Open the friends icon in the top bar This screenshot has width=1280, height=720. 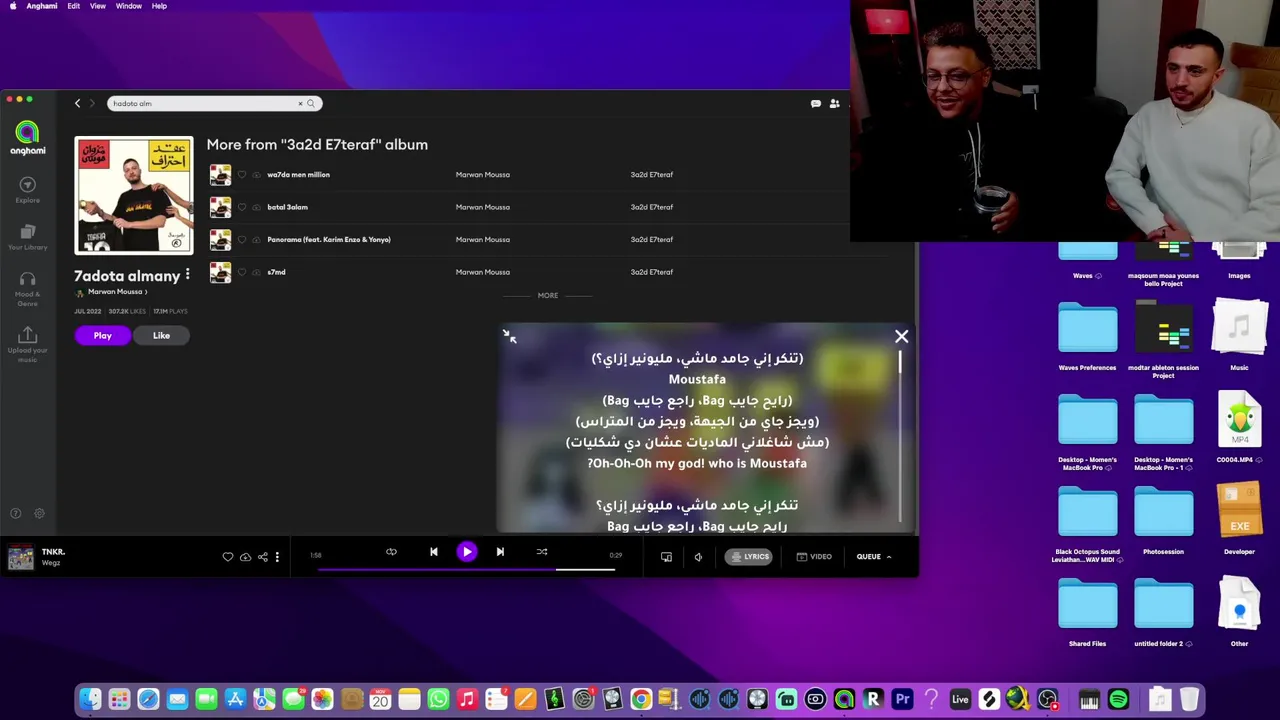834,103
